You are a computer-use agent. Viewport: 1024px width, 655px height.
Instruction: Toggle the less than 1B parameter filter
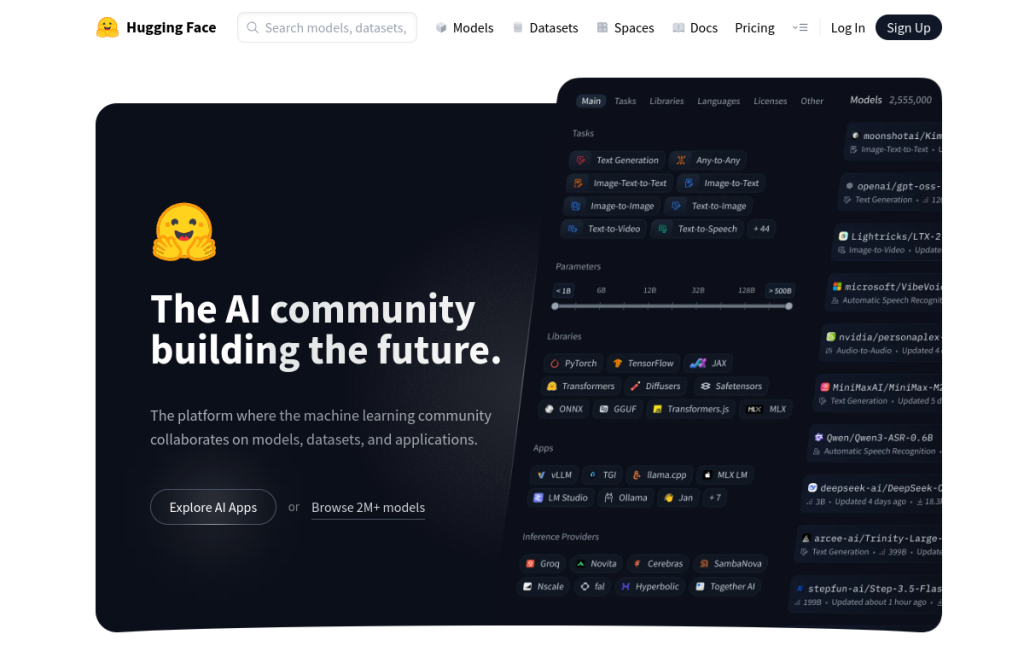tap(563, 291)
